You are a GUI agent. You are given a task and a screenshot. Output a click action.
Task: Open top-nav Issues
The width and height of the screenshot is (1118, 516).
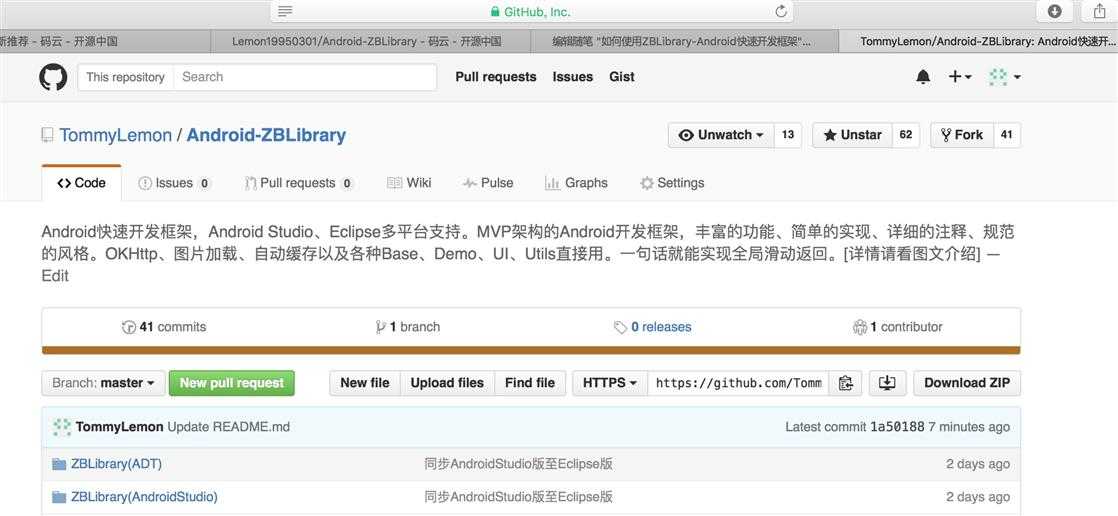573,77
